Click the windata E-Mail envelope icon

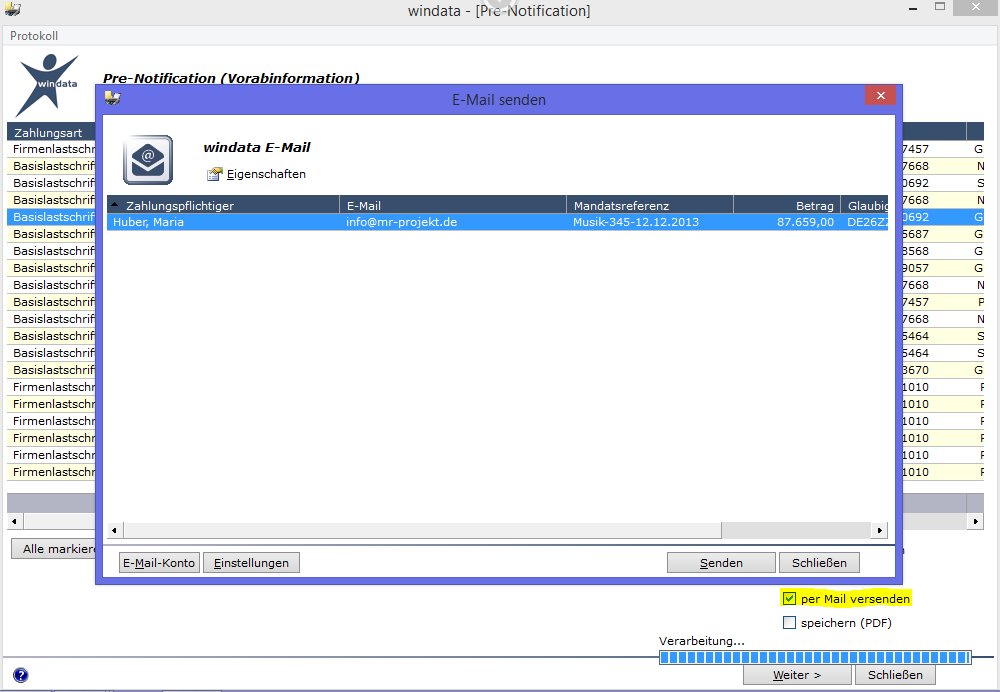(x=148, y=159)
